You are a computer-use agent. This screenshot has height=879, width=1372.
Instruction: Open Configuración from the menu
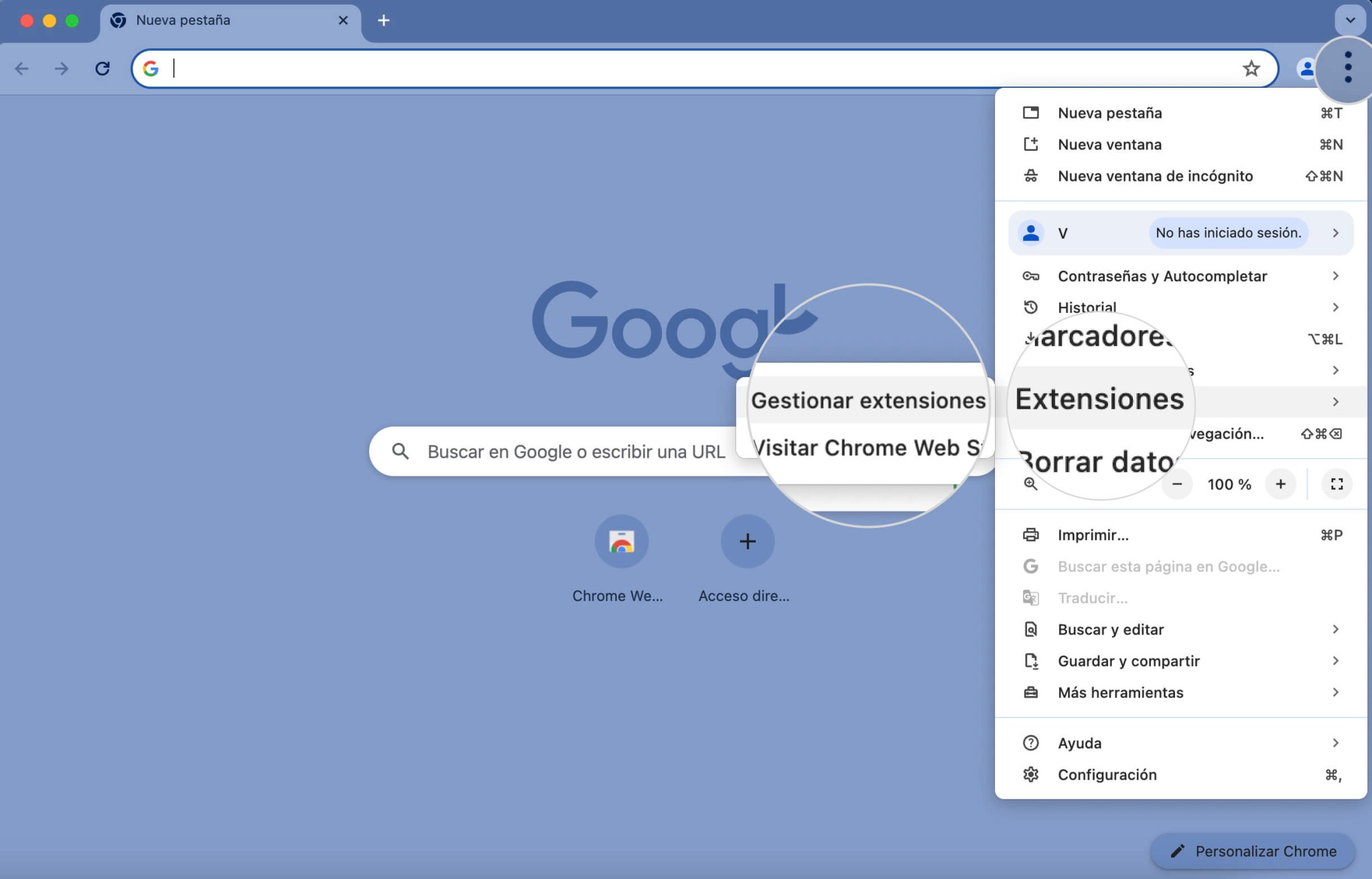tap(1182, 774)
